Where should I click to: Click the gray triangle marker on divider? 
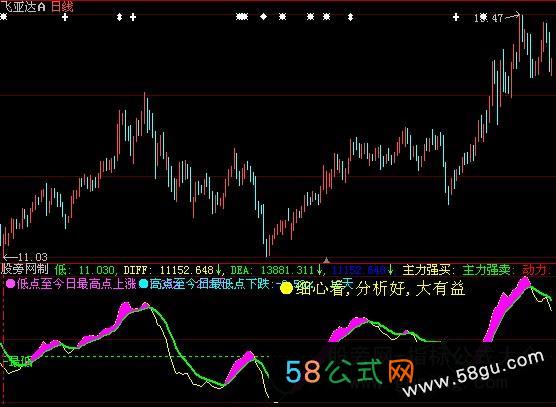pyautogui.click(x=326, y=260)
